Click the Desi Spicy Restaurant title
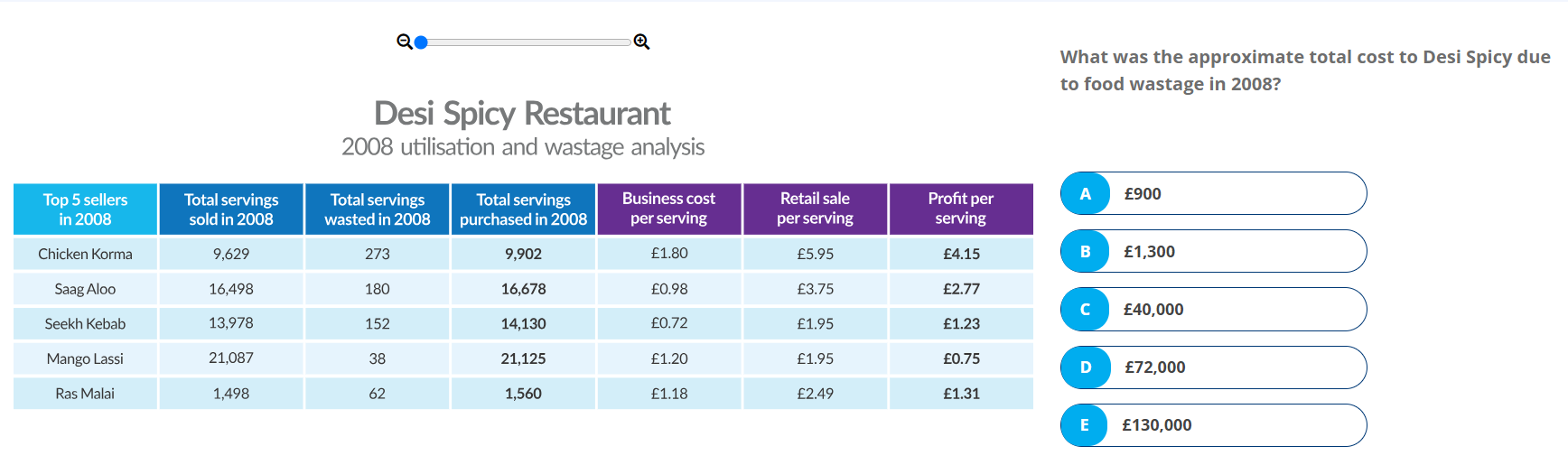1568x465 pixels. tap(522, 114)
